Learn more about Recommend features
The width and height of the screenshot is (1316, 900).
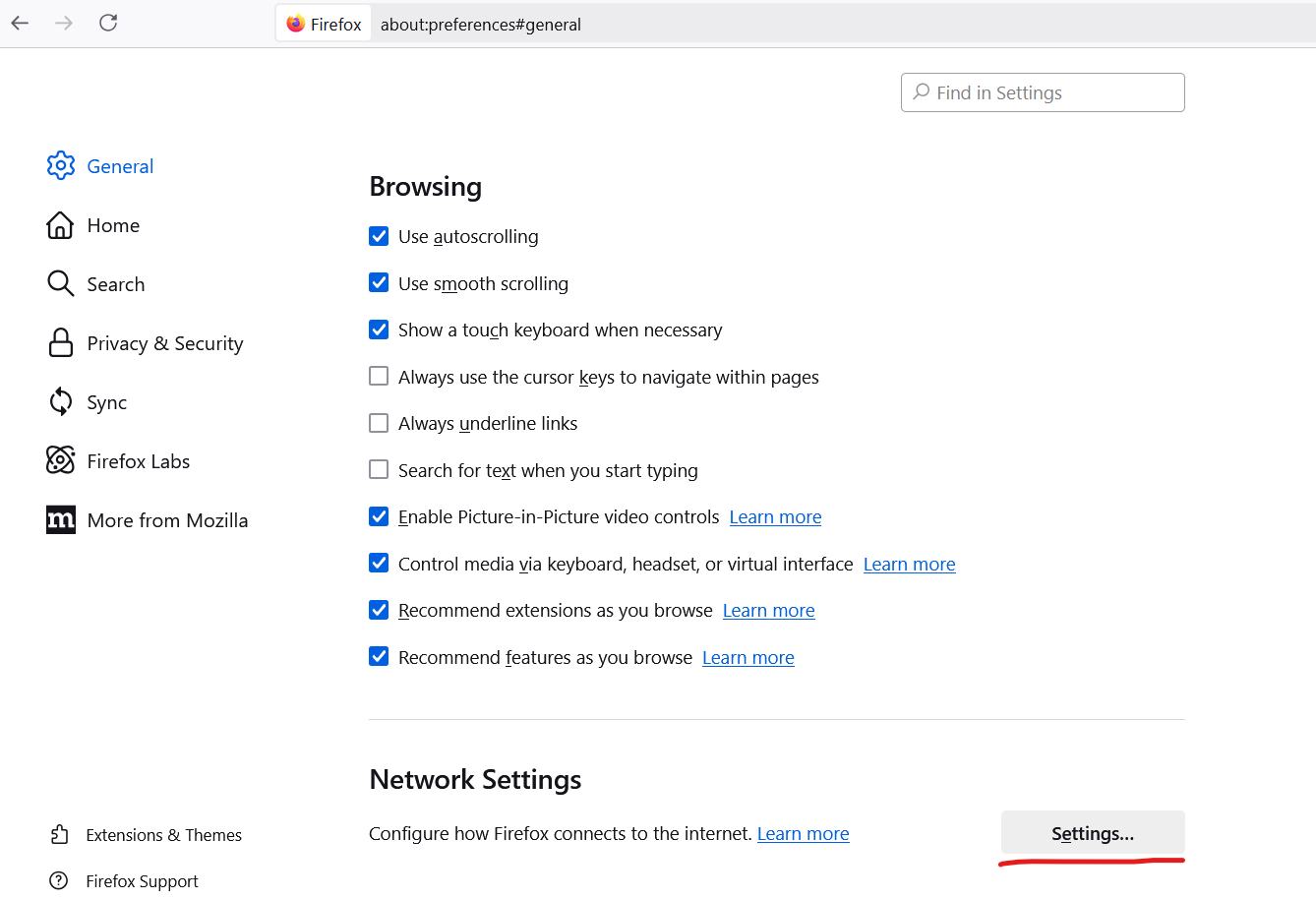click(x=748, y=658)
